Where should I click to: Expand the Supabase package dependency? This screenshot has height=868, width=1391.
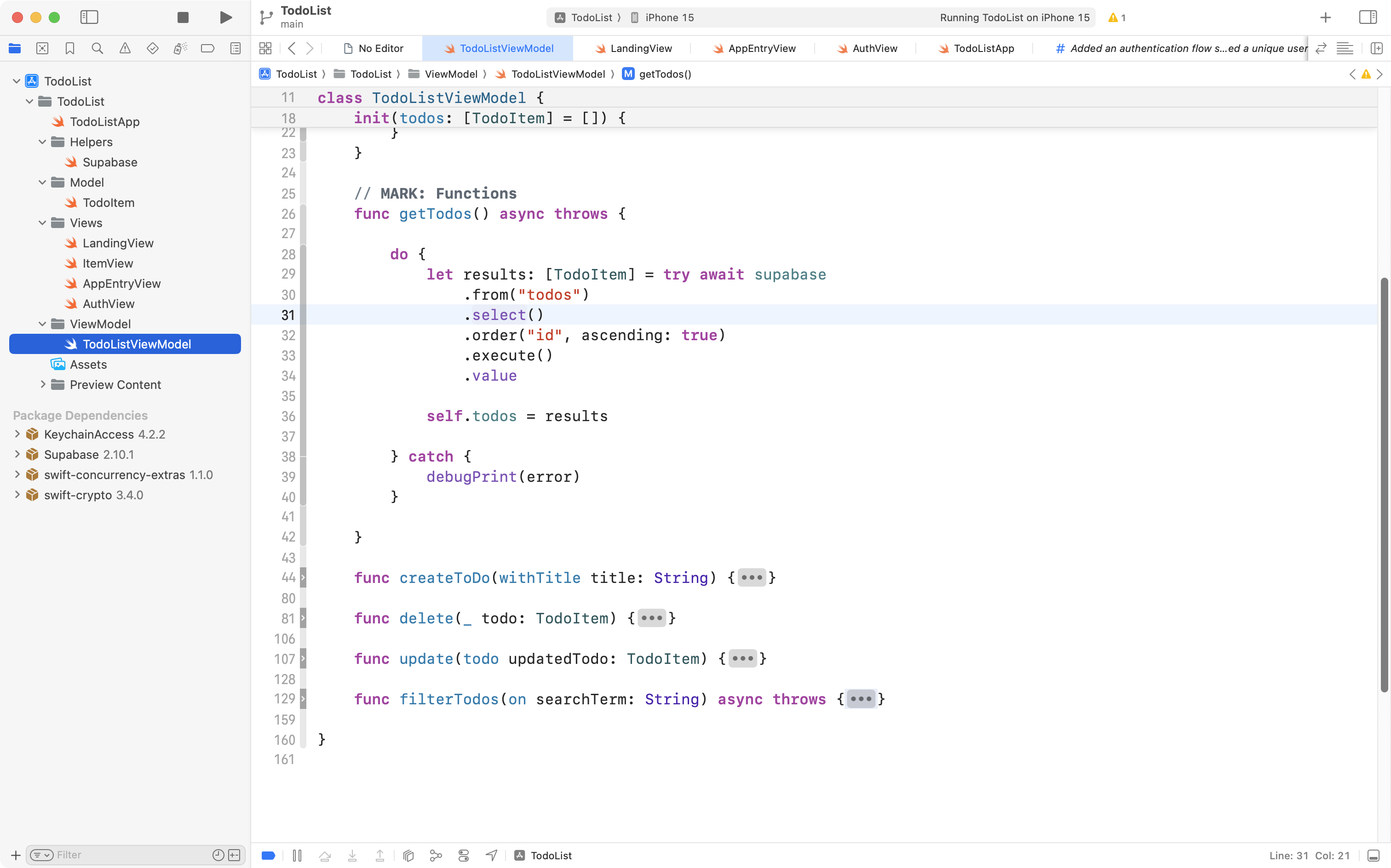17,454
